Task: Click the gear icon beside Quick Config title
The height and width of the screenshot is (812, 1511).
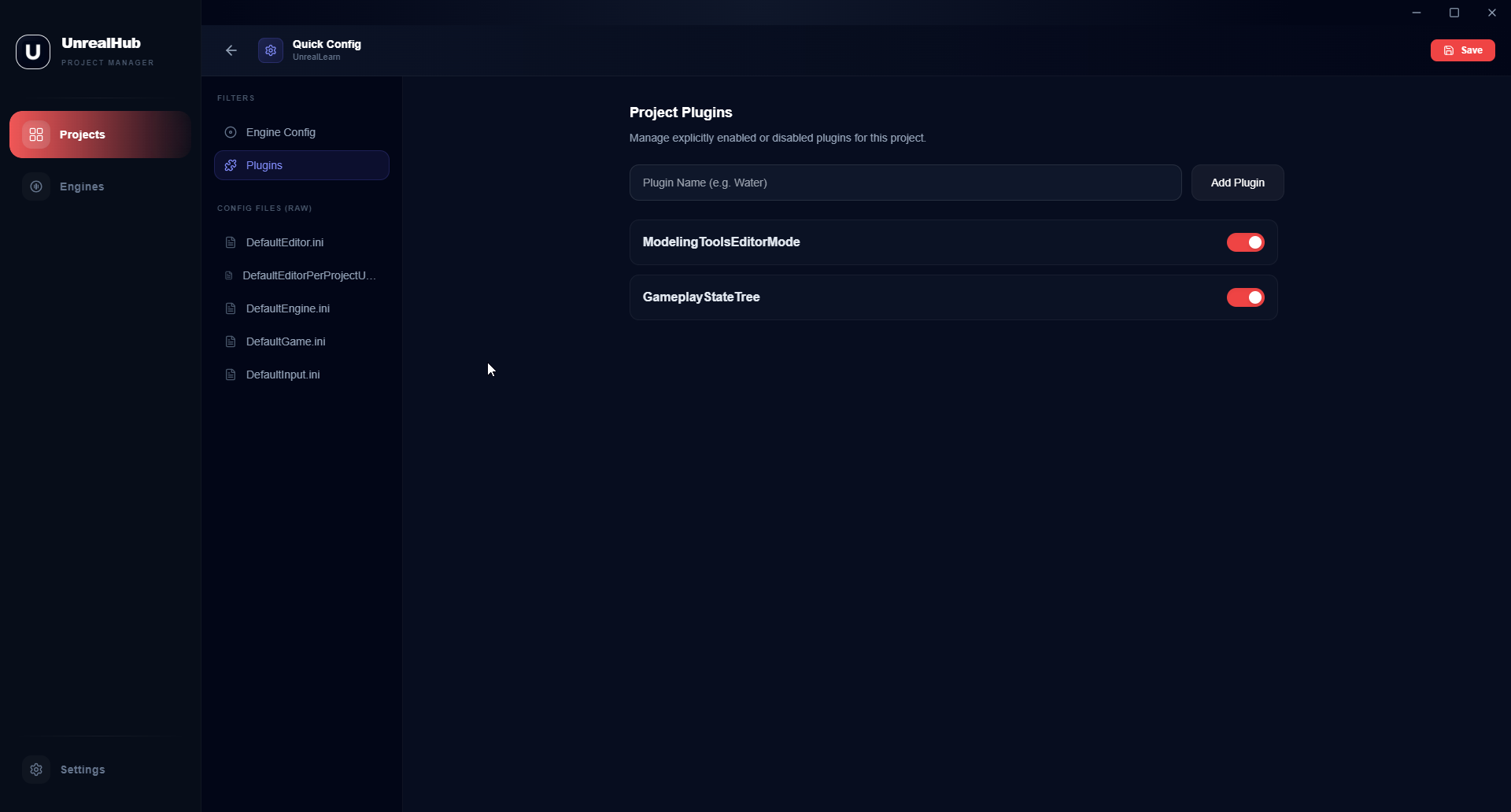Action: point(270,50)
